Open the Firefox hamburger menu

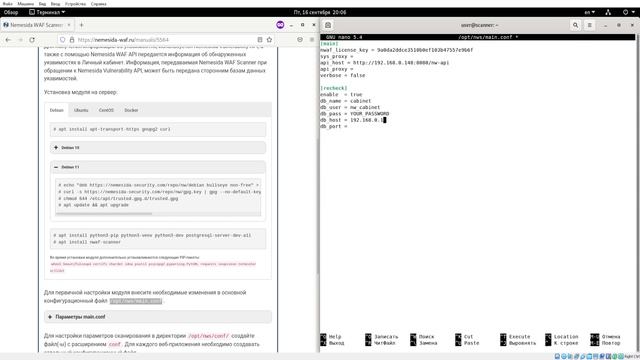click(x=312, y=40)
